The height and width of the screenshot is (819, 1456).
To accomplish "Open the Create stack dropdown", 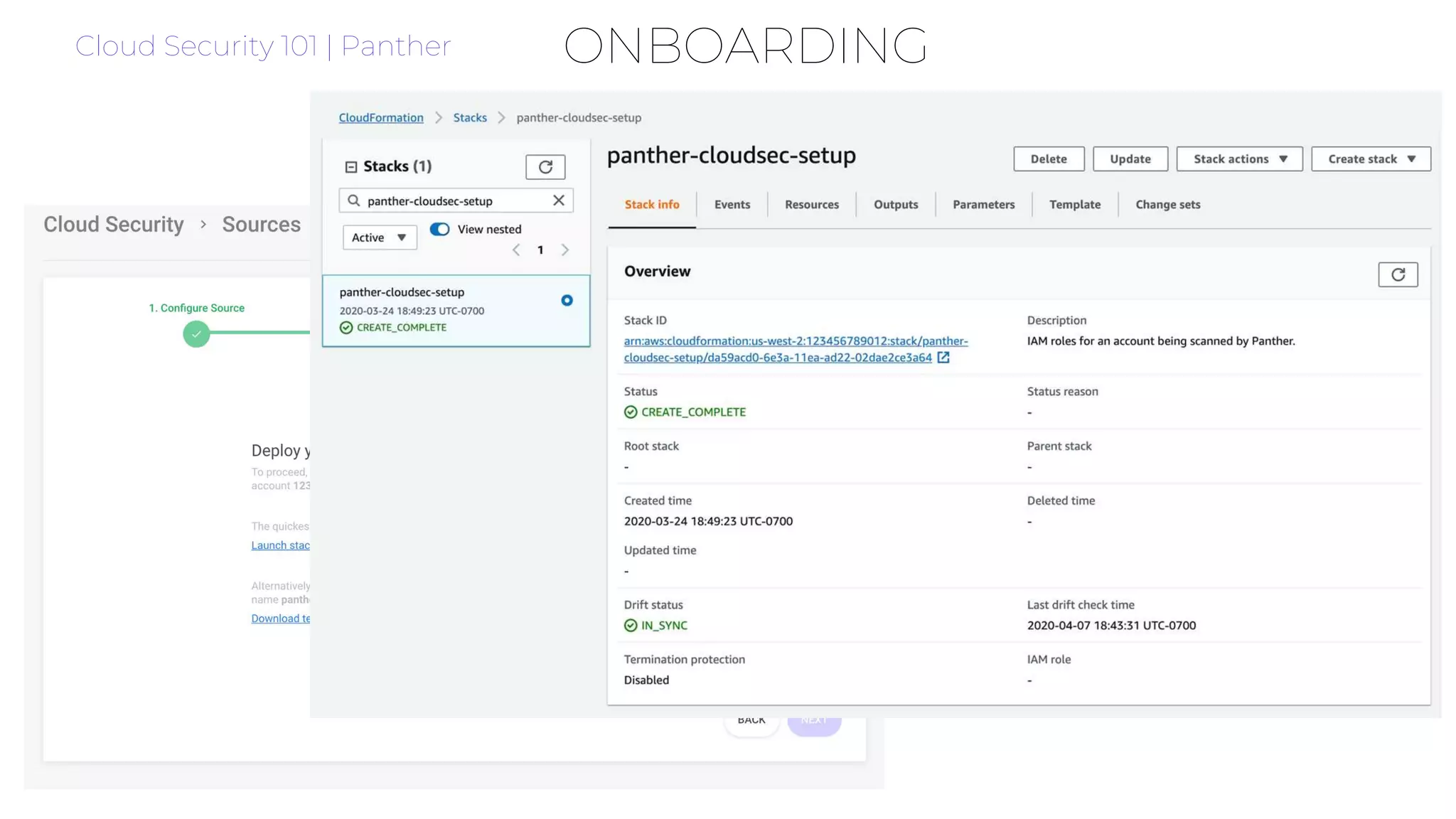I will click(x=1371, y=159).
